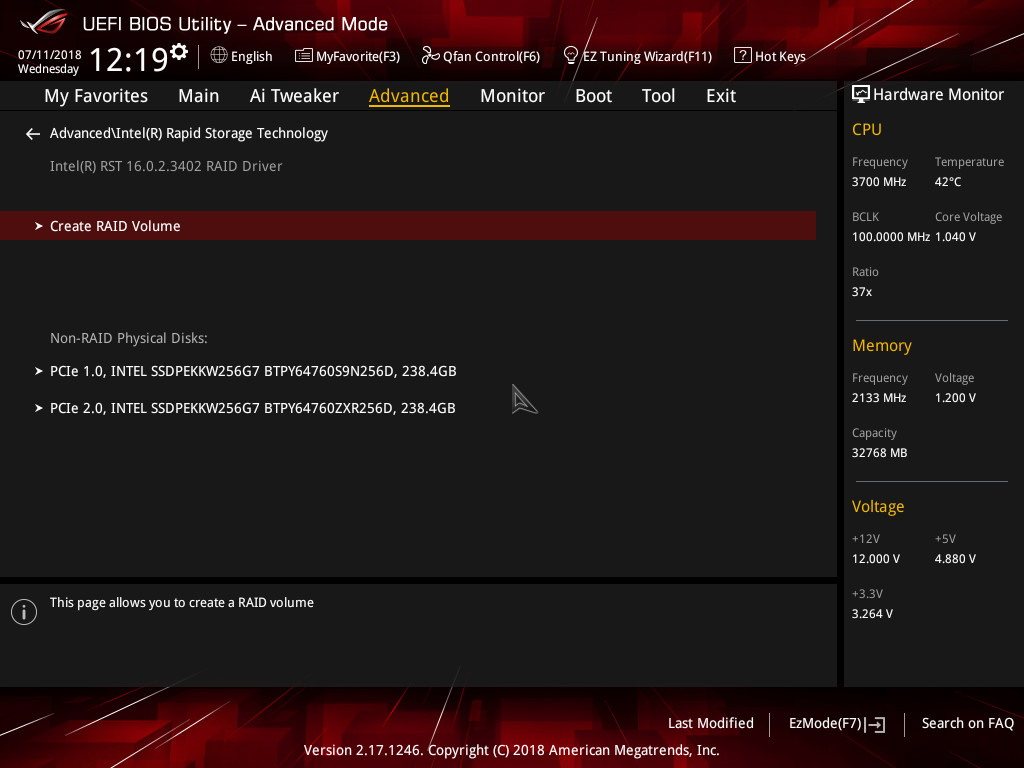Click Ratio value 37x

click(x=862, y=292)
